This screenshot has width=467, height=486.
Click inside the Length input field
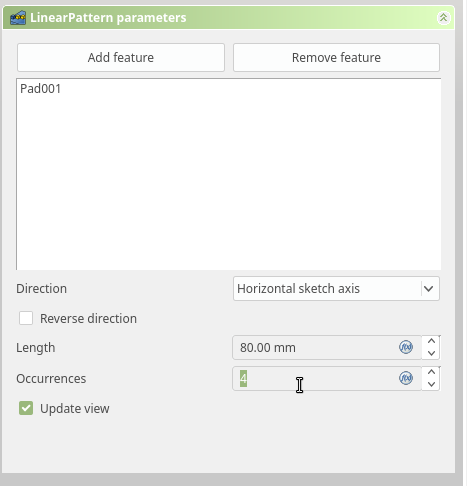317,347
